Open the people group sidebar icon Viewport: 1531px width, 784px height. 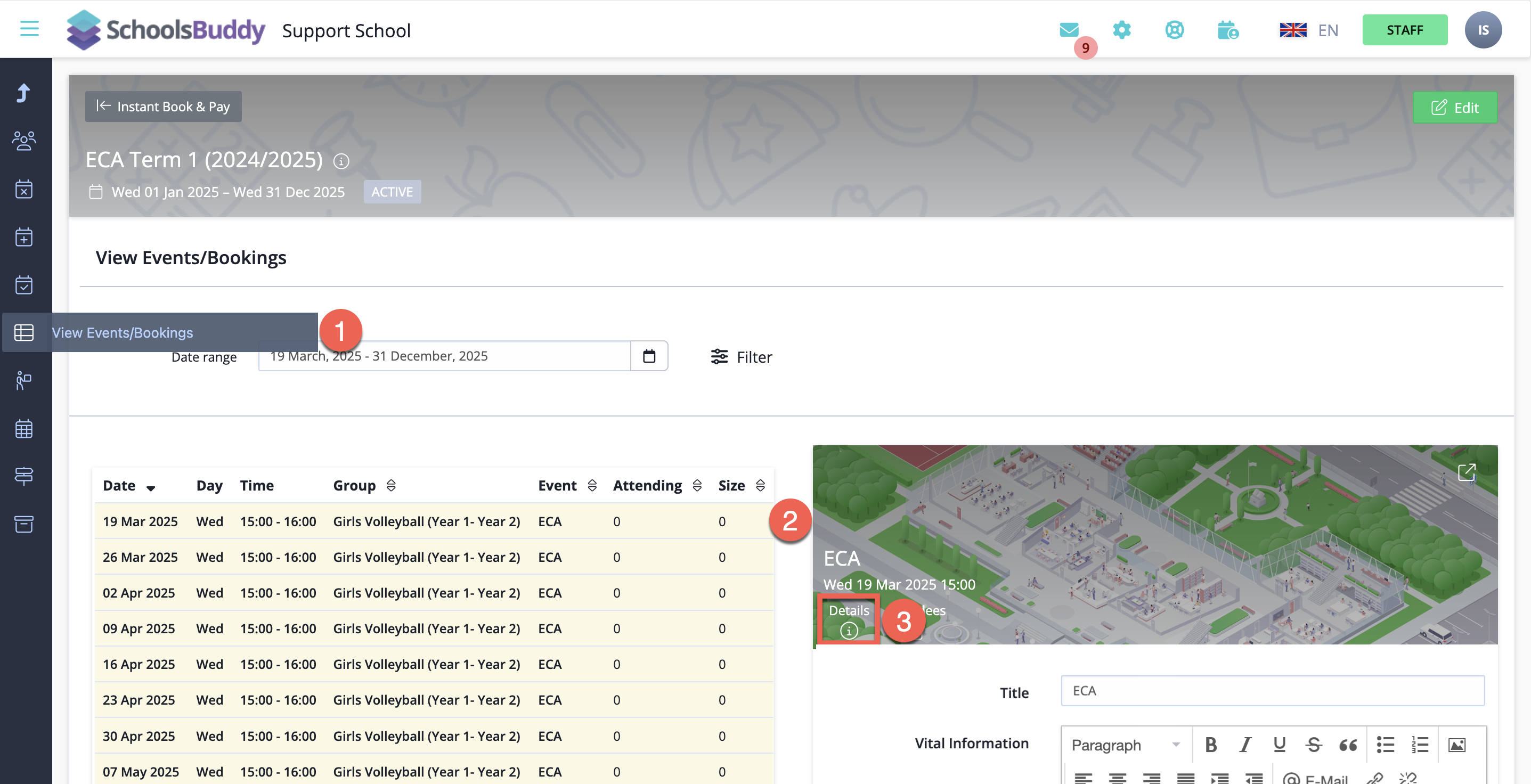[x=24, y=141]
